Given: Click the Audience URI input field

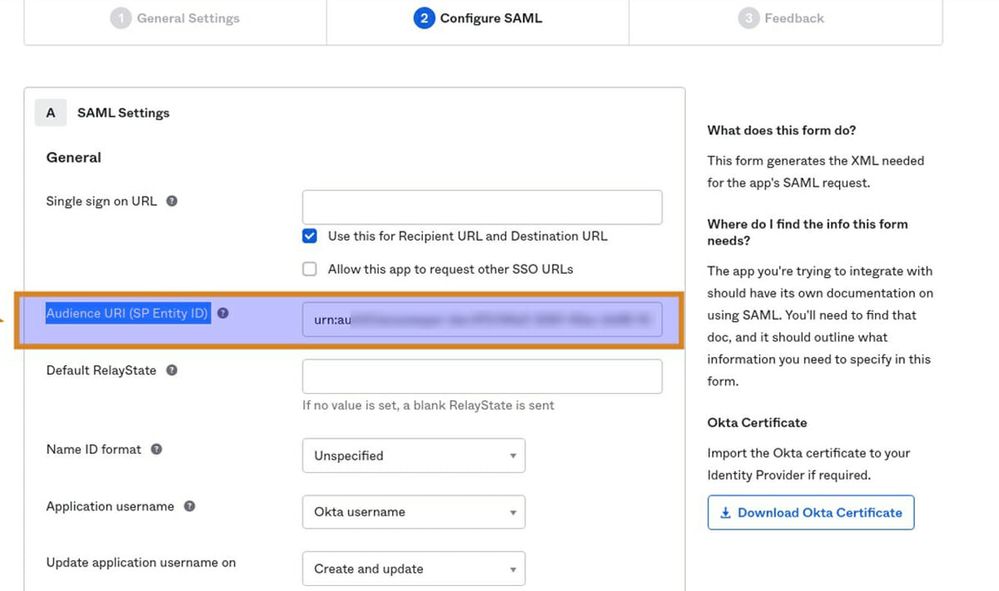Looking at the screenshot, I should pos(482,320).
